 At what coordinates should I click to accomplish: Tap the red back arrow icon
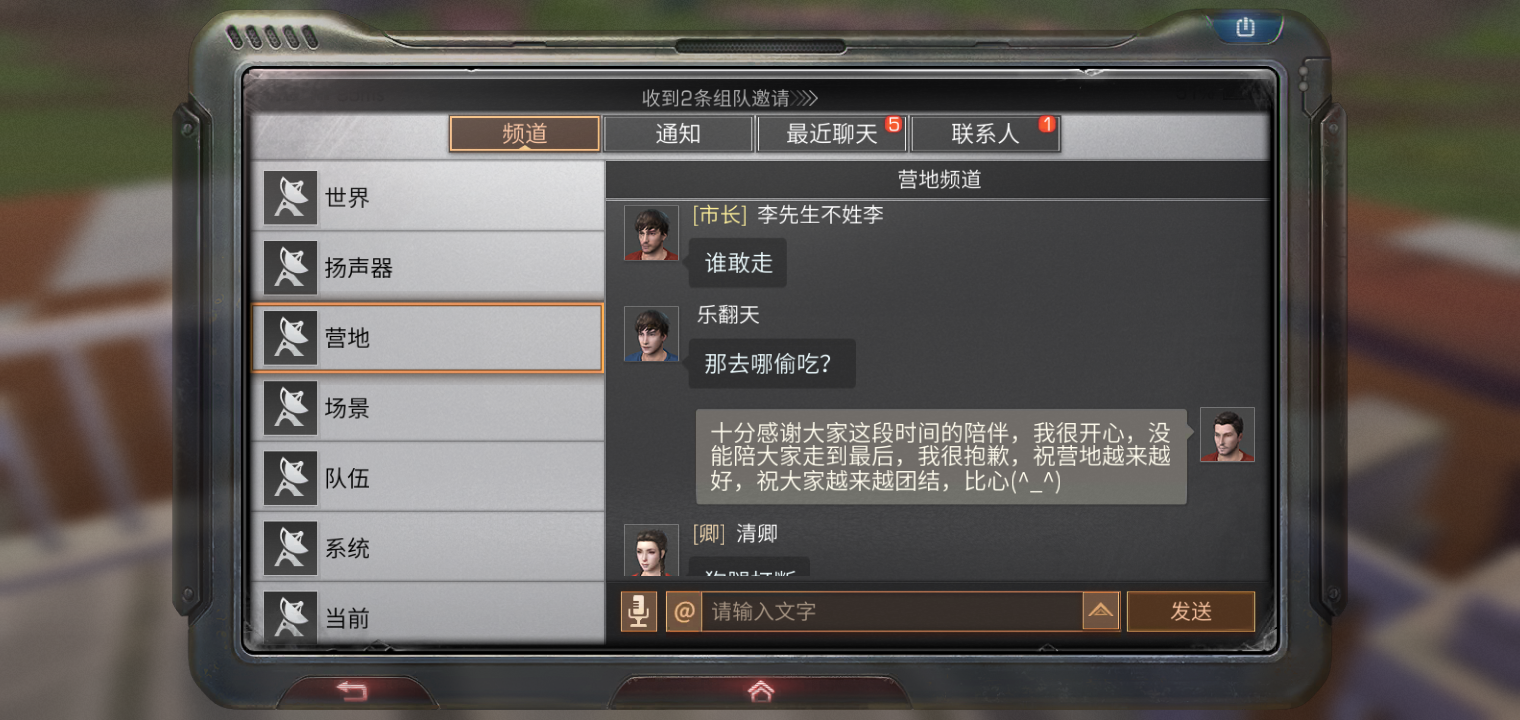pyautogui.click(x=352, y=690)
